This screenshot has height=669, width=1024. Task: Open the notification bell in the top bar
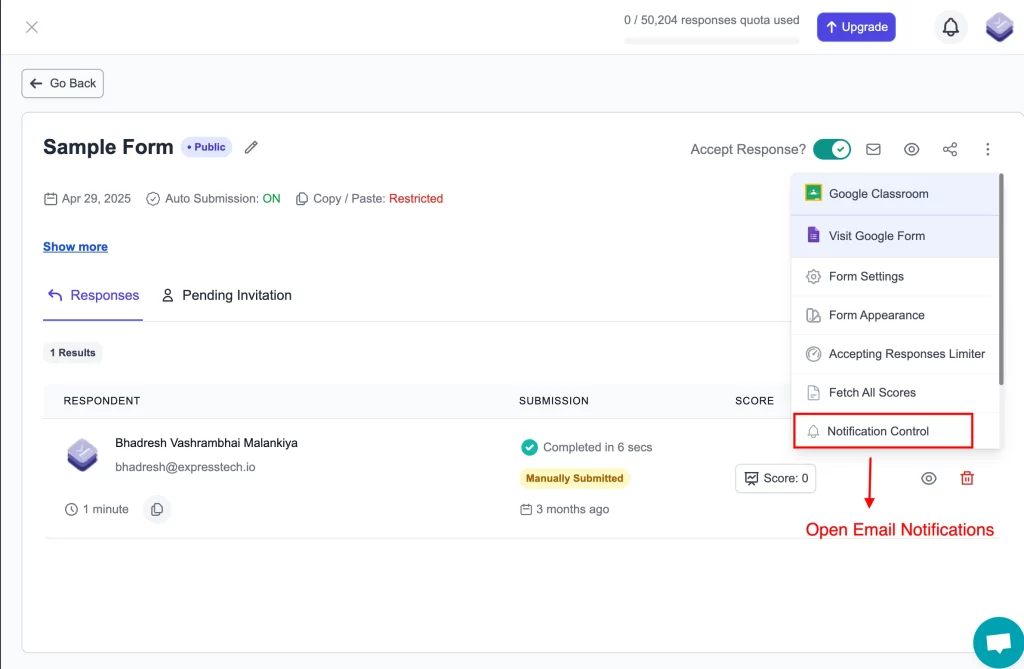pyautogui.click(x=950, y=27)
